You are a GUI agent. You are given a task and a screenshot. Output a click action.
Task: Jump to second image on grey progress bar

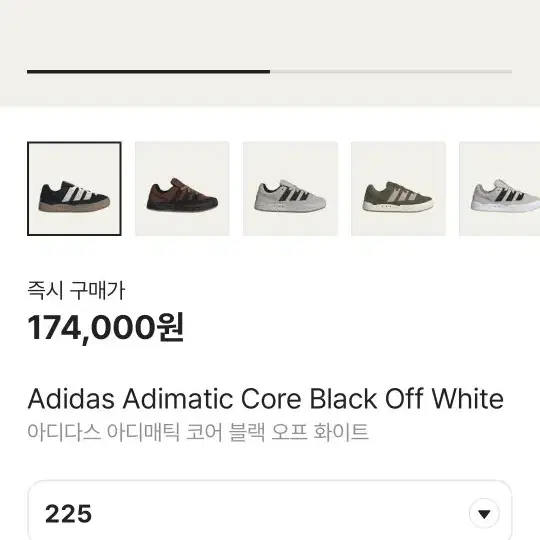[x=391, y=72]
